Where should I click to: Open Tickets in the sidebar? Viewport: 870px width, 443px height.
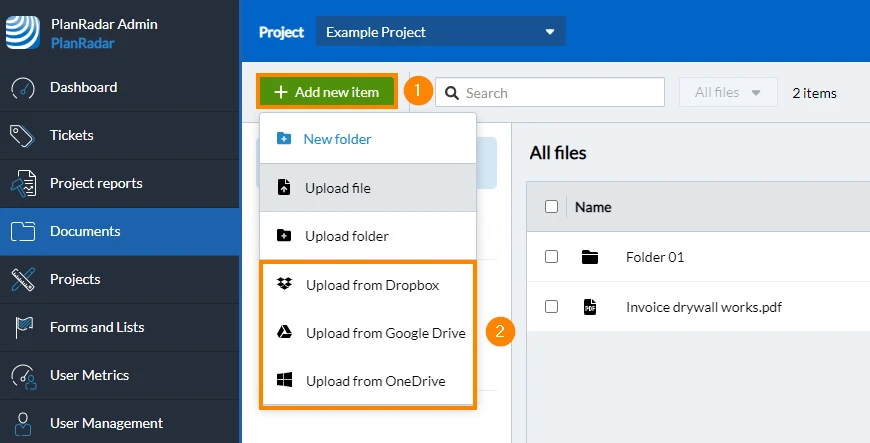coord(120,135)
